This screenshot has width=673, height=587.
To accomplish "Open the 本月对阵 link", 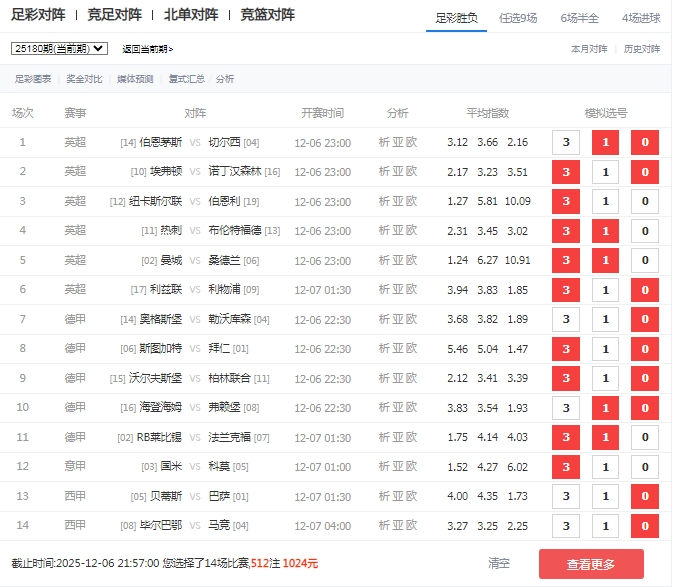I will tap(589, 49).
